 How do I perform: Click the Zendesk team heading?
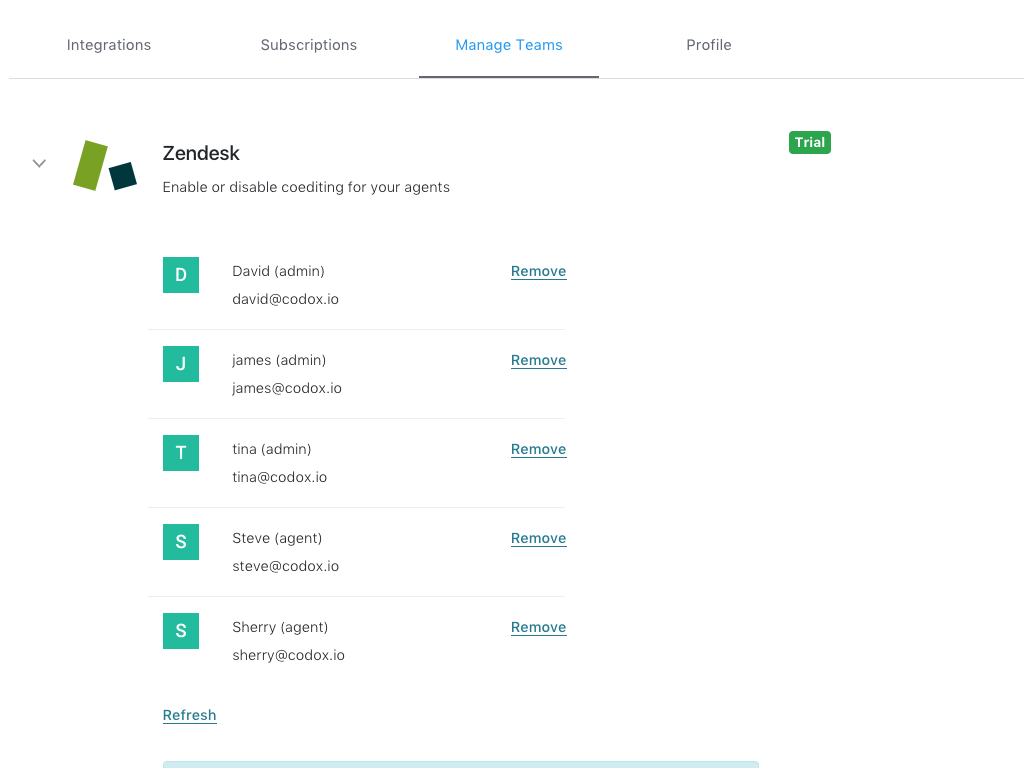[x=201, y=153]
